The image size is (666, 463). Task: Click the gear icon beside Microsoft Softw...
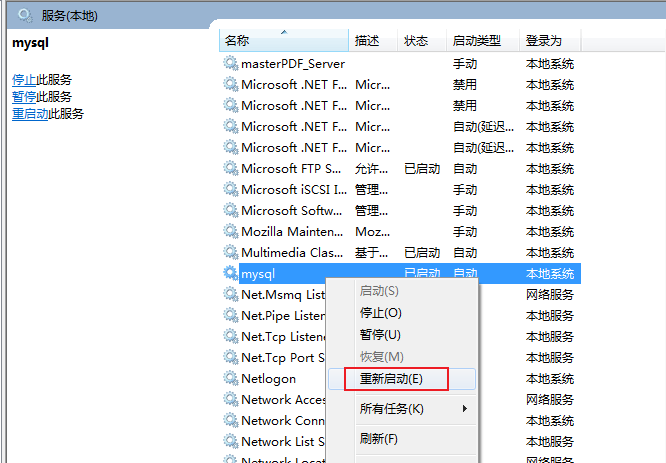pyautogui.click(x=231, y=210)
